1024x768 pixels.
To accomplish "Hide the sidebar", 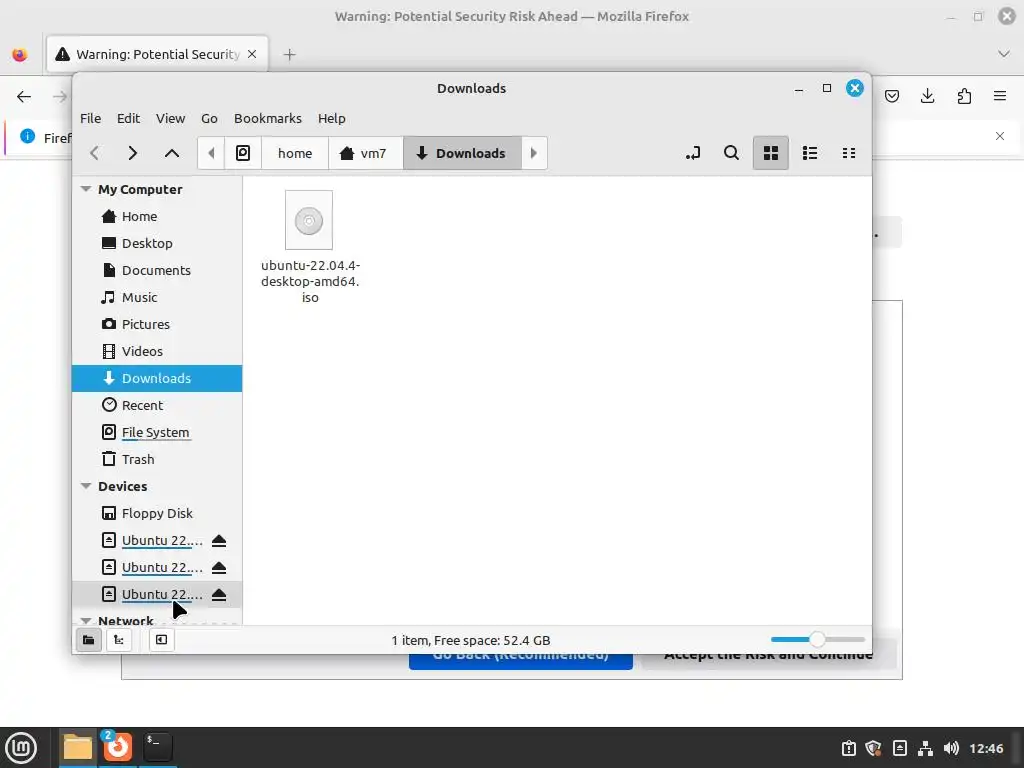I will tap(161, 640).
